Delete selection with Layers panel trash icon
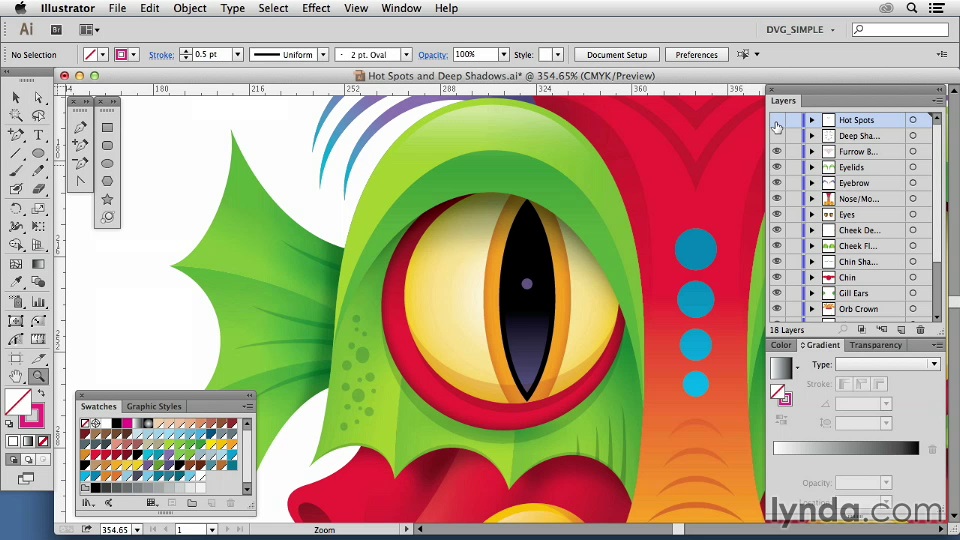960x540 pixels. [x=920, y=330]
